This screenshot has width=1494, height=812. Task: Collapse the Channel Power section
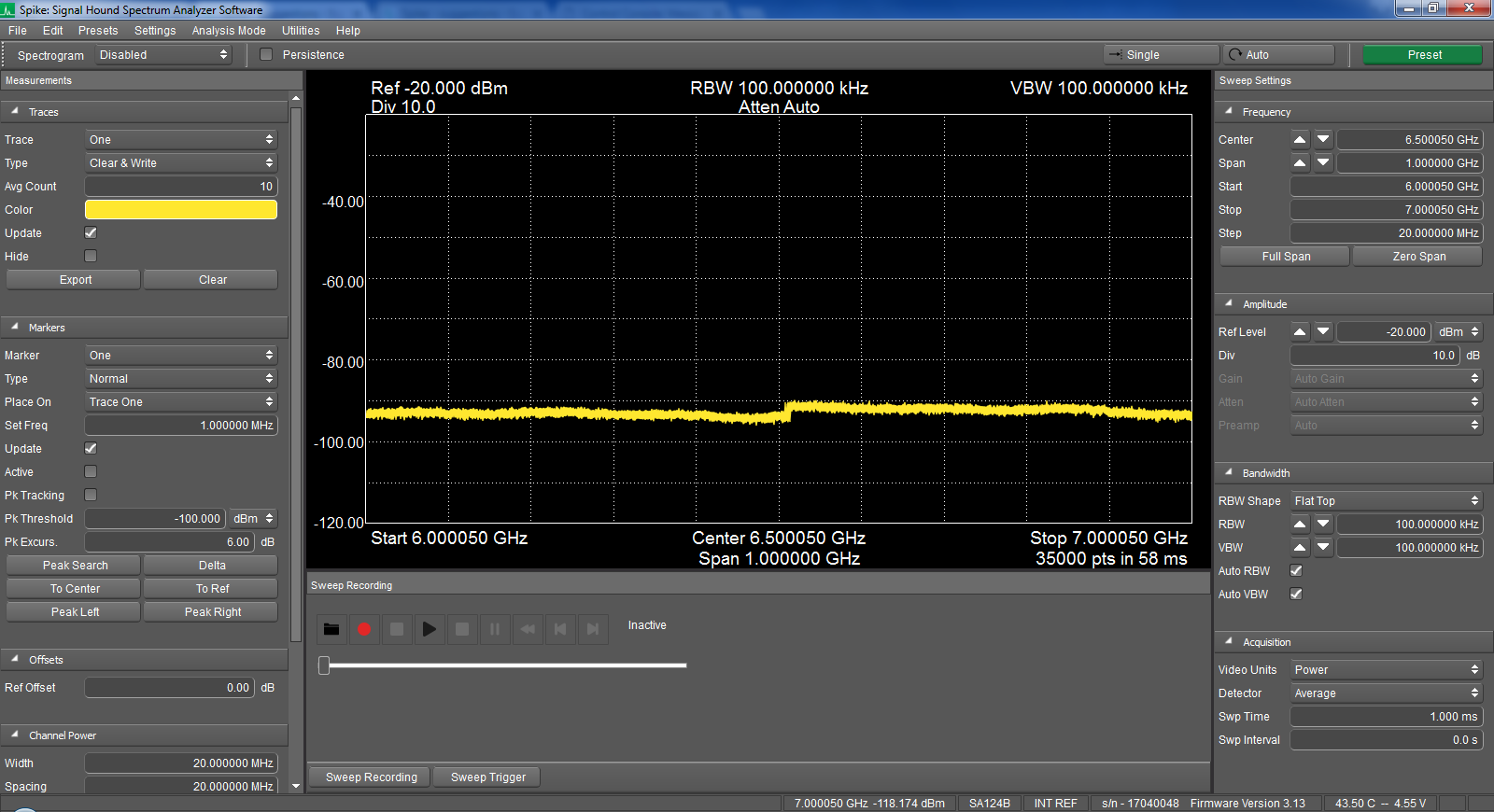click(15, 735)
